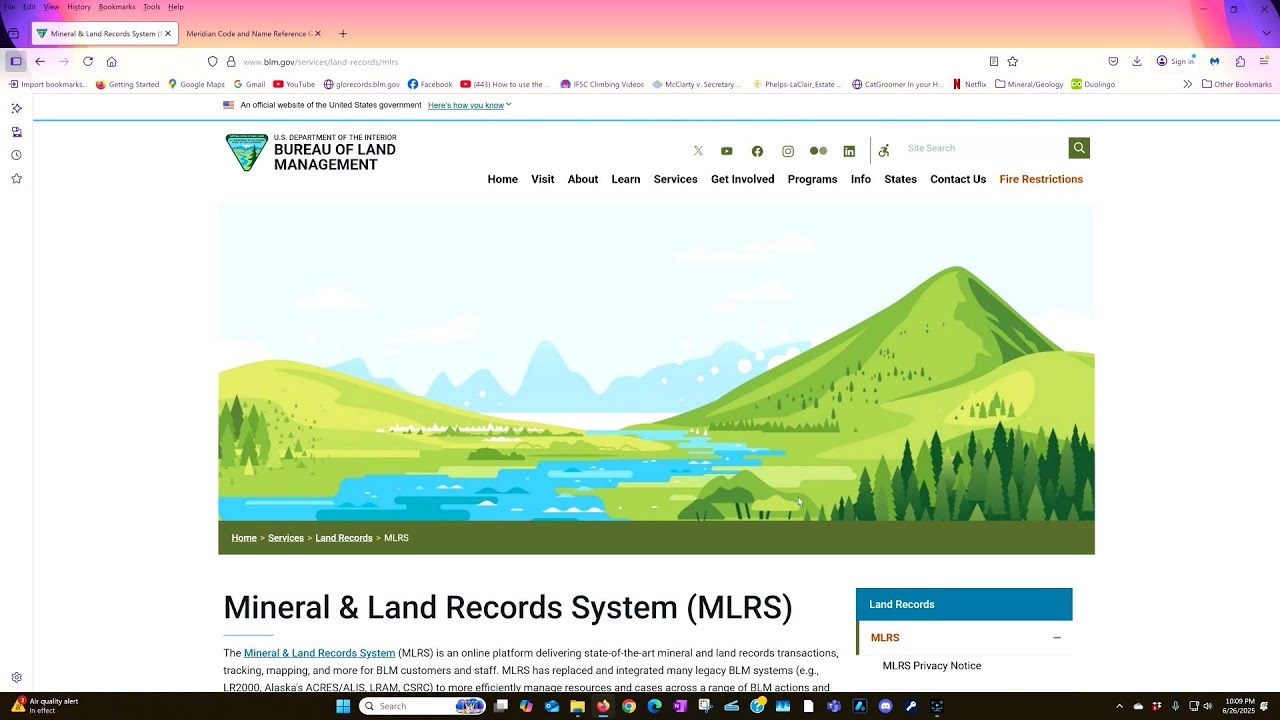The width and height of the screenshot is (1280, 720).
Task: Bookmark this page with the star icon
Action: (1013, 61)
